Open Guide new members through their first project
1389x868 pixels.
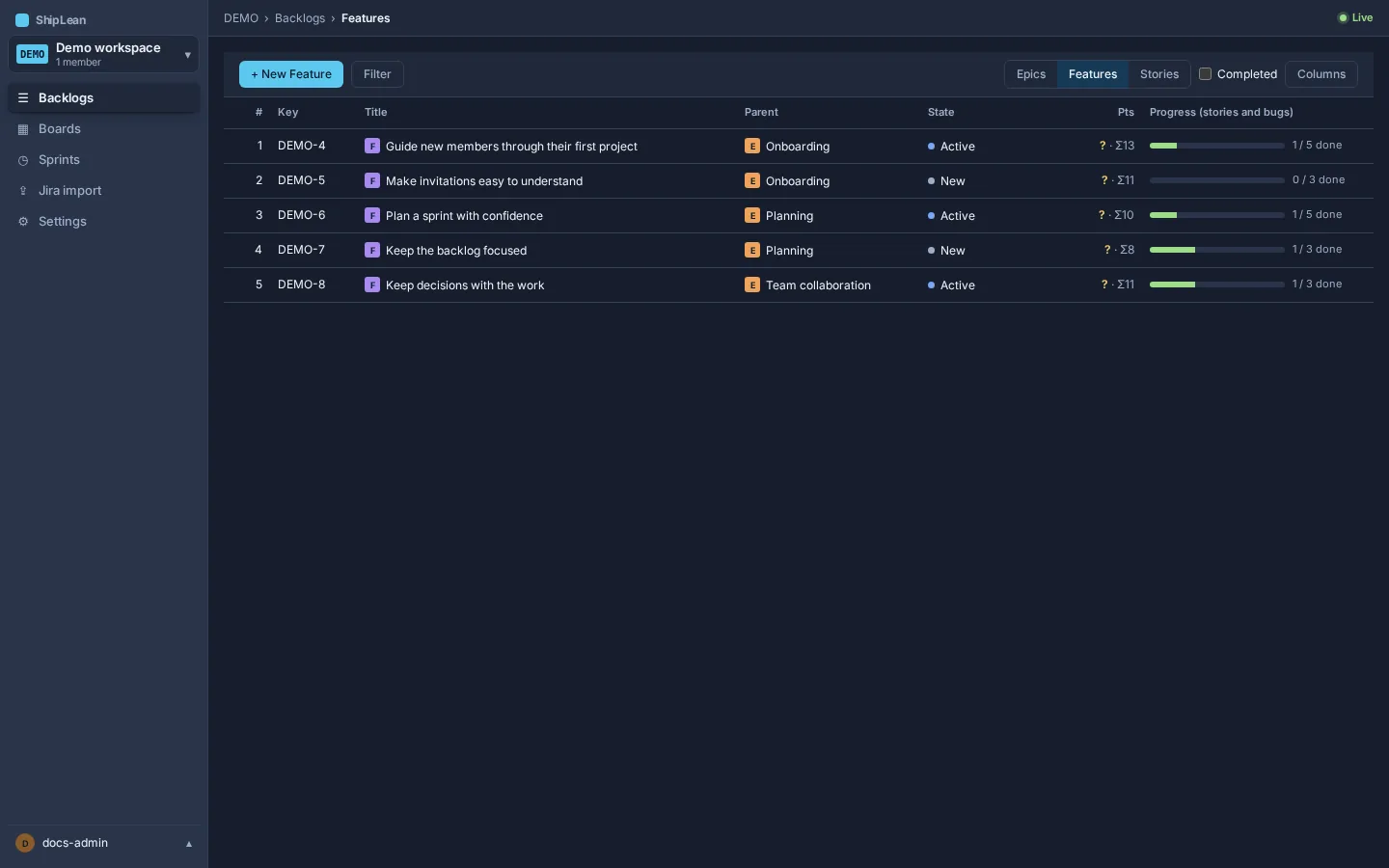pos(511,147)
